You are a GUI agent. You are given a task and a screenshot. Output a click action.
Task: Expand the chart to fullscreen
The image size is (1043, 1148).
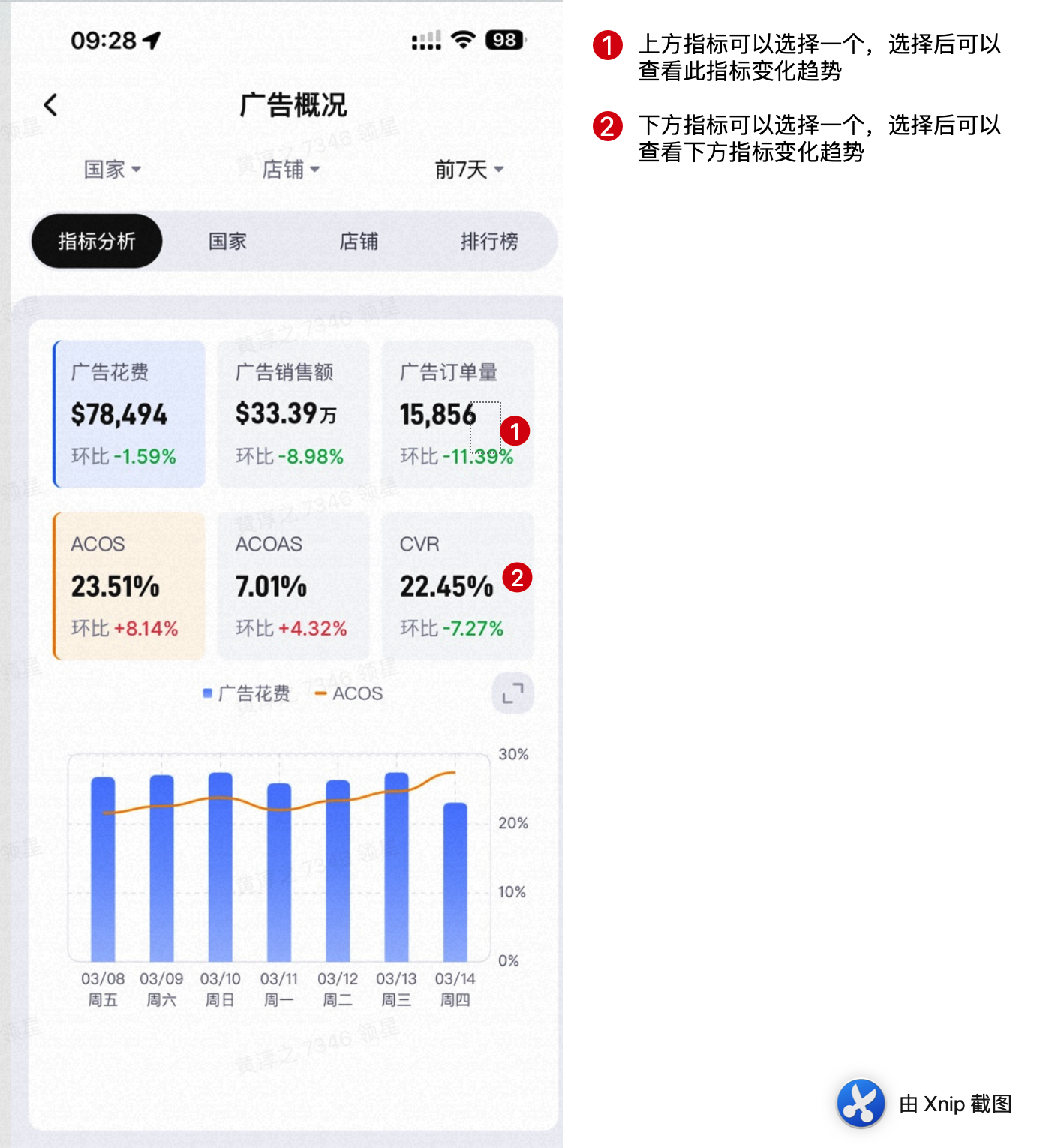[x=513, y=693]
